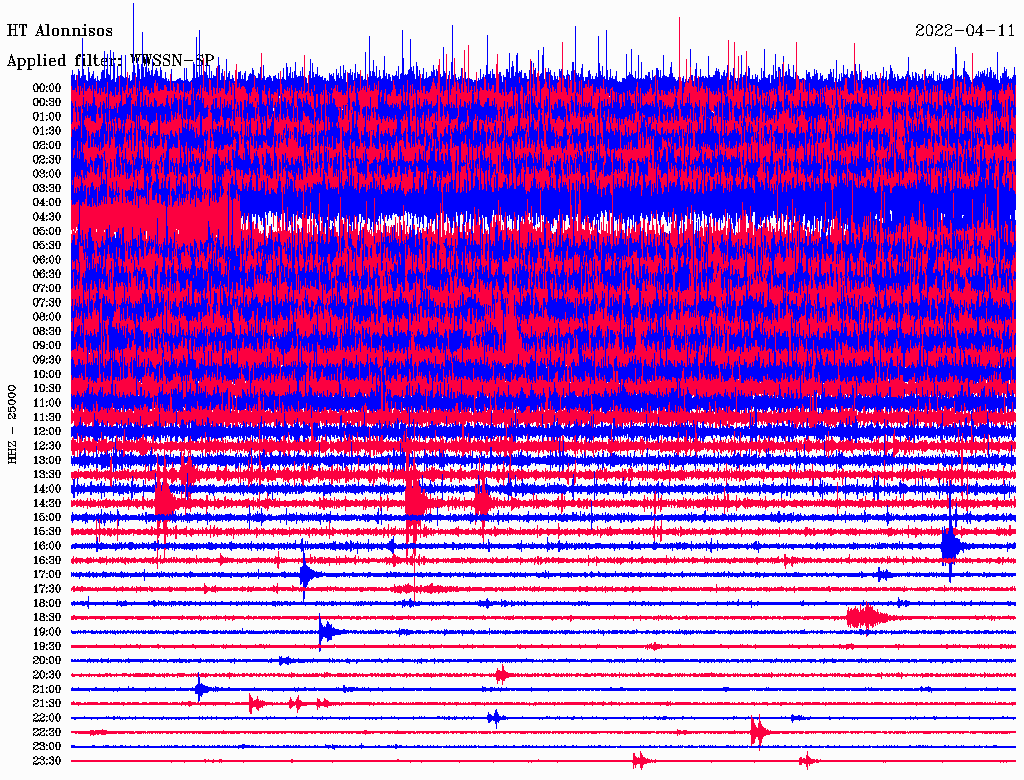The height and width of the screenshot is (780, 1024).
Task: Select the 04:00 time label
Action: pyautogui.click(x=47, y=203)
